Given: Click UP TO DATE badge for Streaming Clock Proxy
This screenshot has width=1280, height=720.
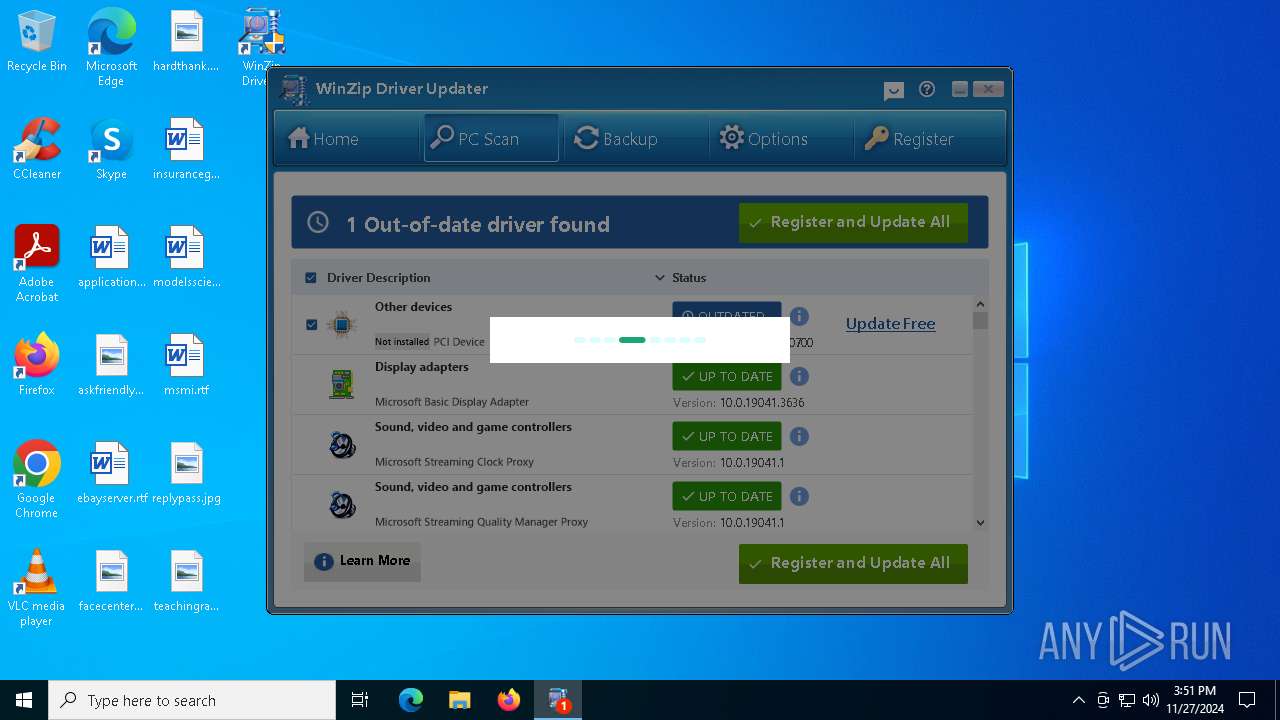Looking at the screenshot, I should [727, 437].
